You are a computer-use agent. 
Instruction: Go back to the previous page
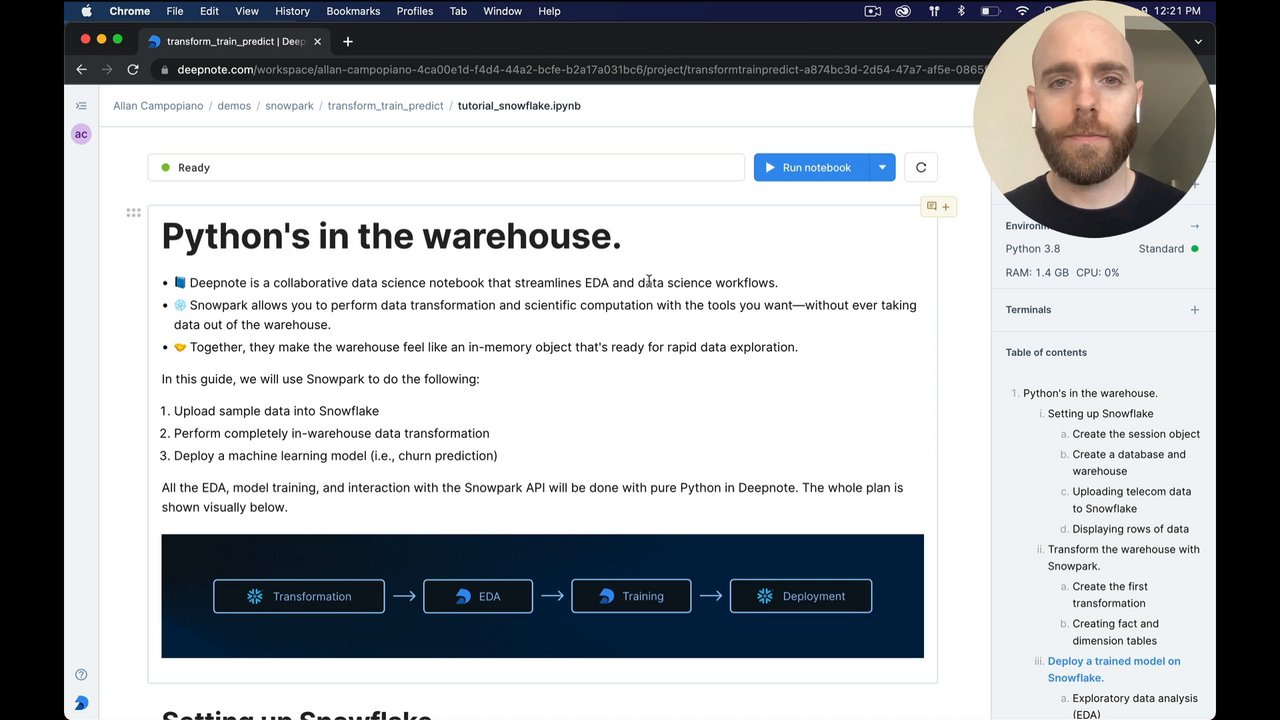(x=82, y=69)
